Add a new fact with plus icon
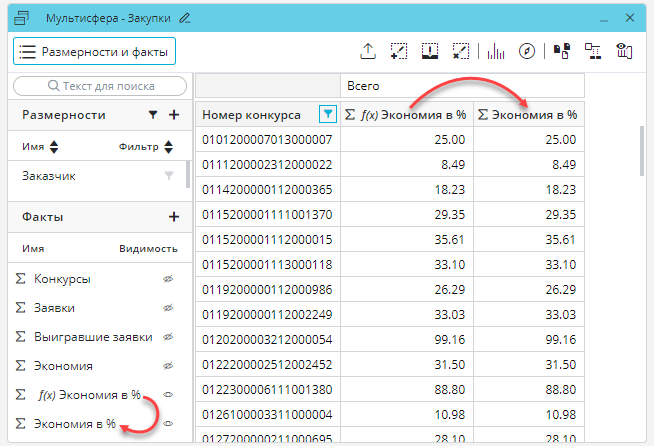Screen dimensions: 654x446 174,216
